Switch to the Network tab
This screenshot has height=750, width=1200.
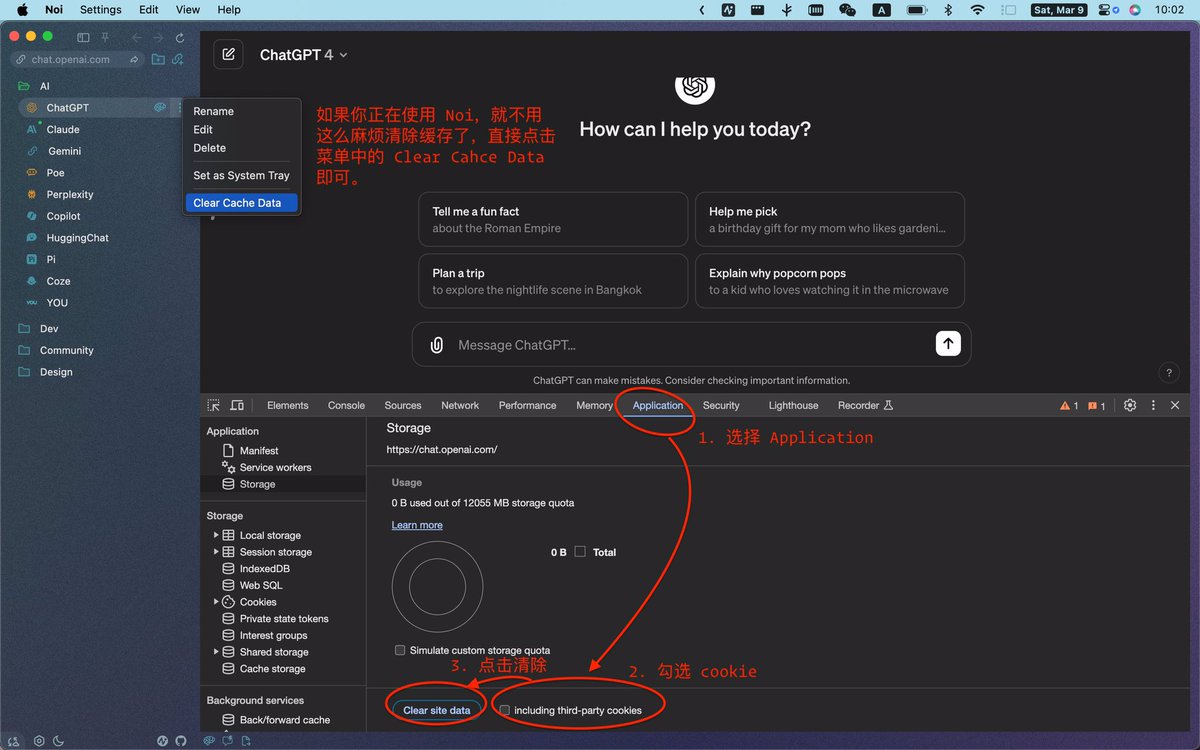tap(460, 405)
